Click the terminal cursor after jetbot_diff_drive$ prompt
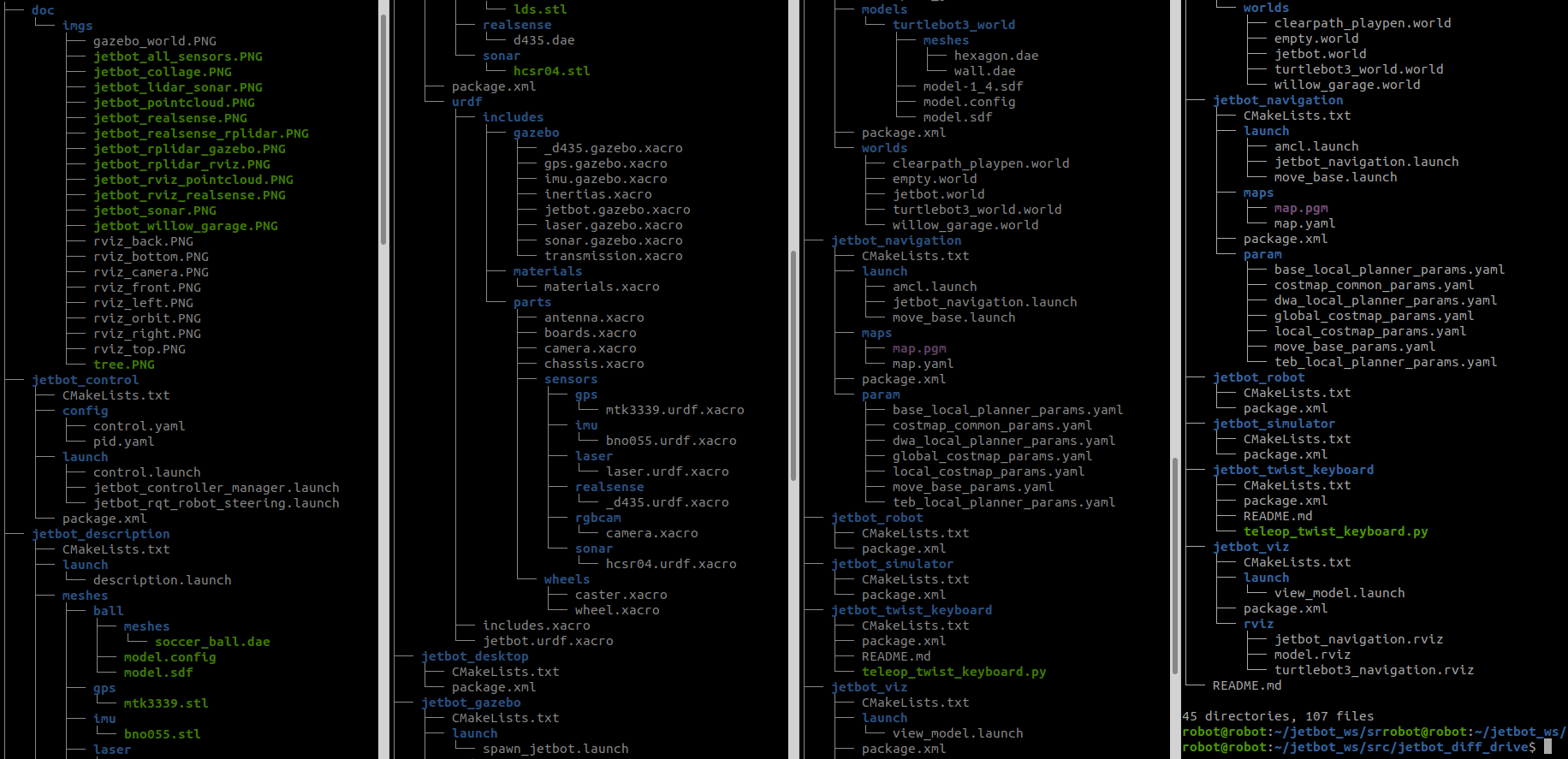Screen dimensions: 1568x759 pyautogui.click(x=1547, y=747)
